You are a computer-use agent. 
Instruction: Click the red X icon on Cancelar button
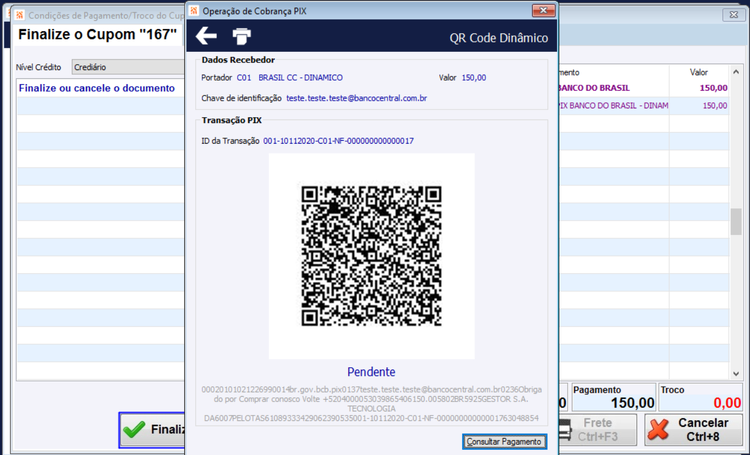[659, 430]
